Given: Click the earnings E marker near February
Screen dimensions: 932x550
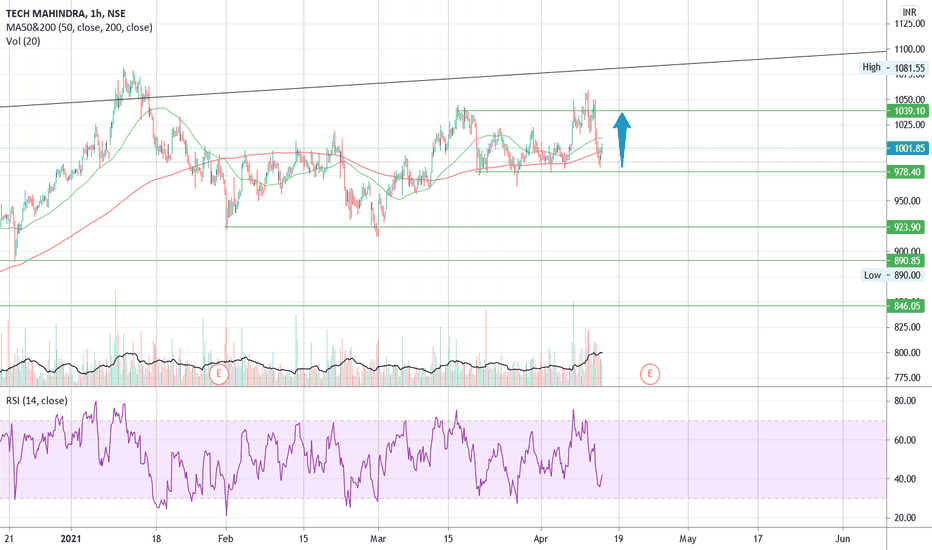Looking at the screenshot, I should 219,374.
